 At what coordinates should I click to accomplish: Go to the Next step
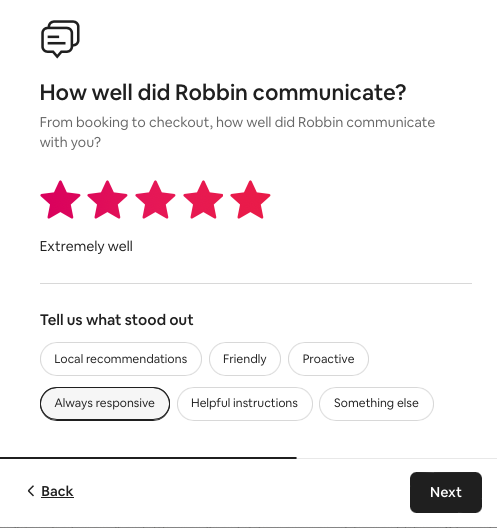pyautogui.click(x=446, y=492)
